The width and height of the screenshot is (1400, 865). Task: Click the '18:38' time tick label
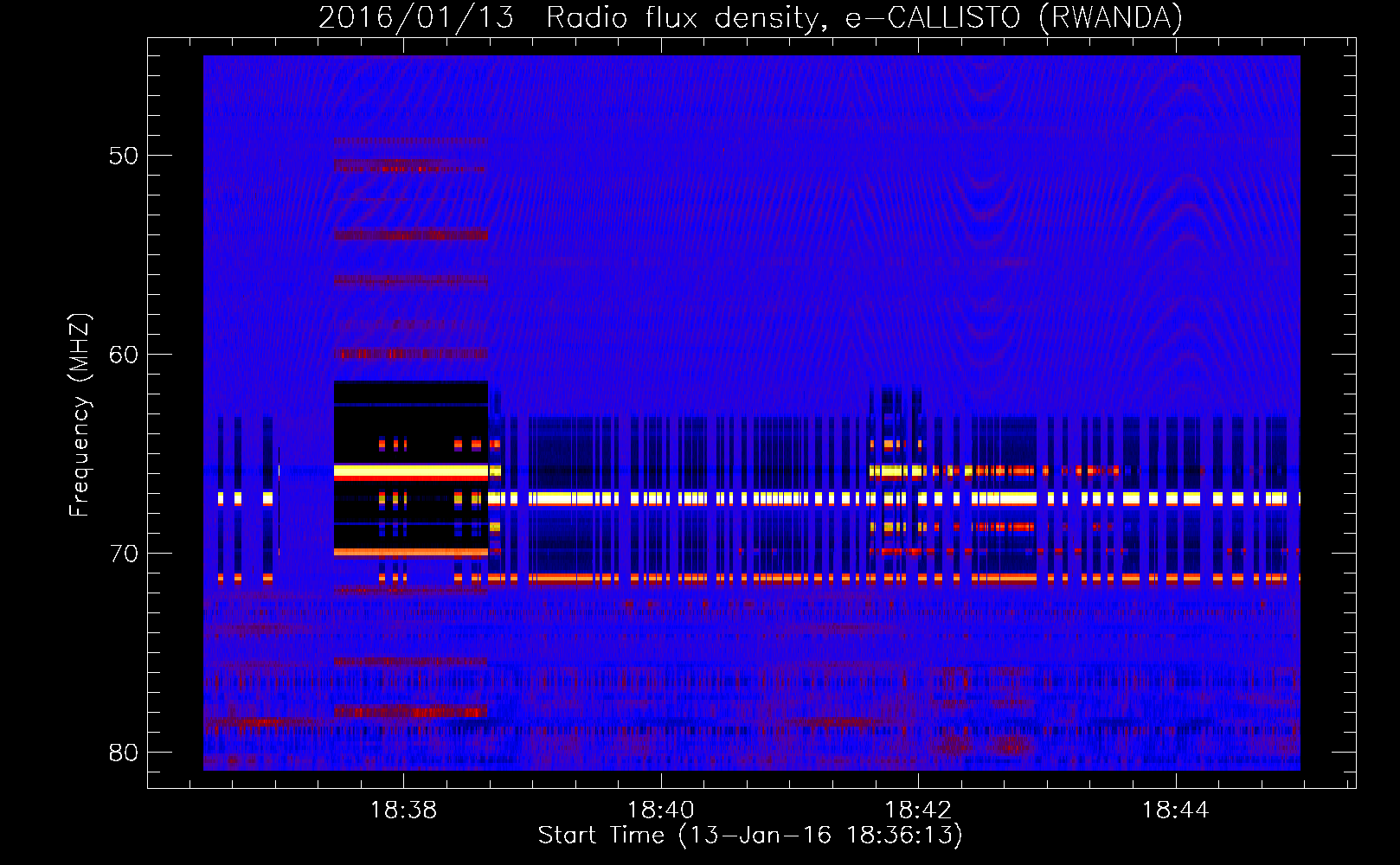pyautogui.click(x=403, y=810)
